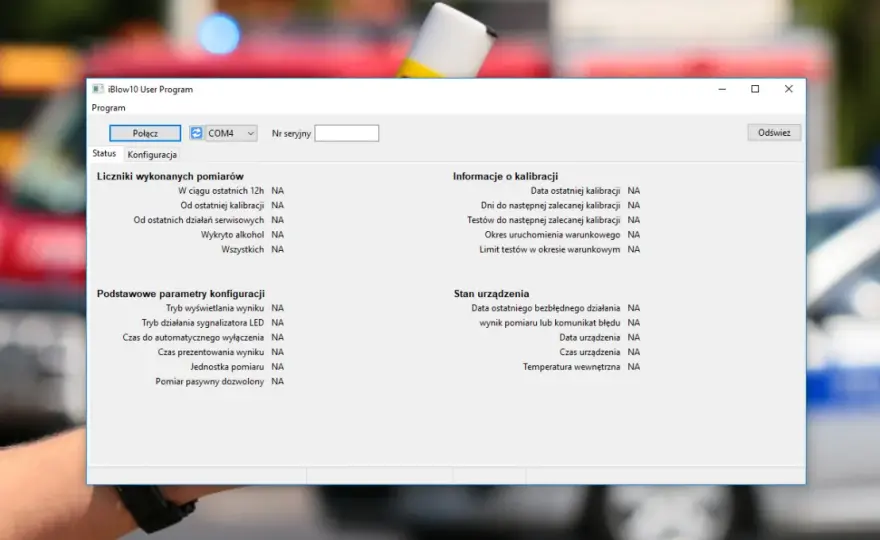880x540 pixels.
Task: Select 'Tryb działania sygnalizatora LED' label
Action: pyautogui.click(x=203, y=323)
